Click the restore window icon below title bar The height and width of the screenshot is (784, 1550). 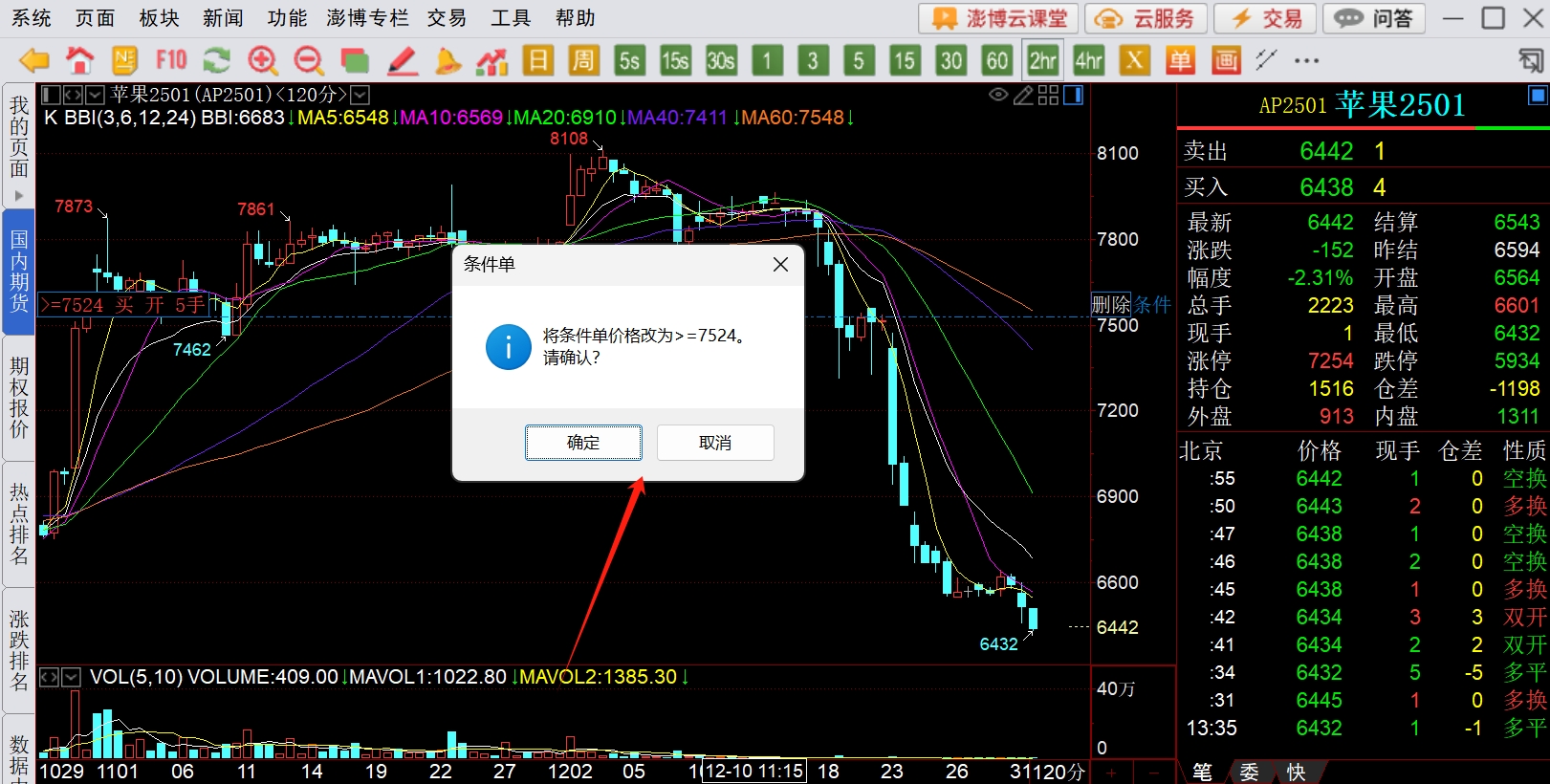1531,61
